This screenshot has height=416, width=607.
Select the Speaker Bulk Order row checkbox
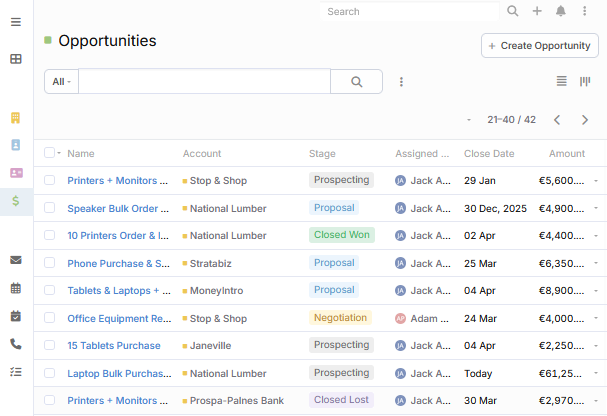point(49,208)
